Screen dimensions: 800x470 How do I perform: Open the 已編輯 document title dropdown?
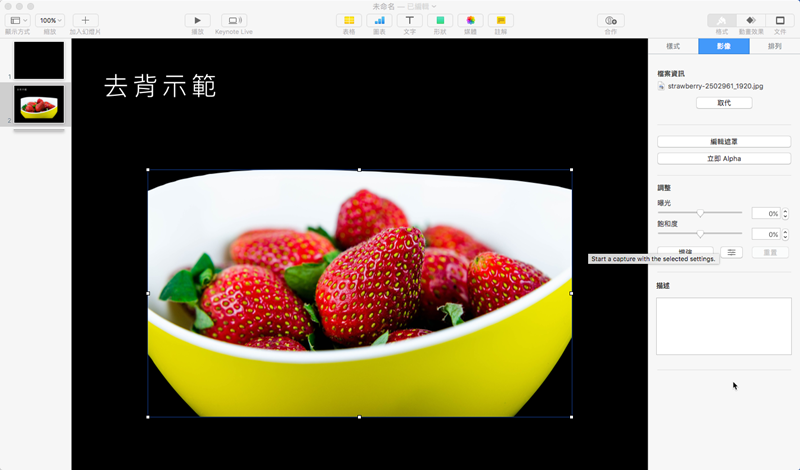point(421,6)
